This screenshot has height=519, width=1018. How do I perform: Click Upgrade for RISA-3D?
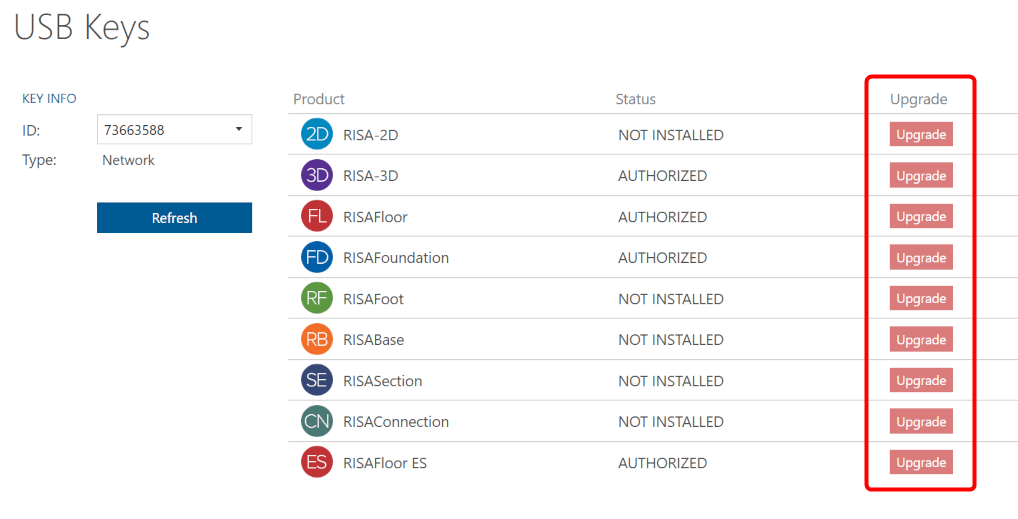921,176
